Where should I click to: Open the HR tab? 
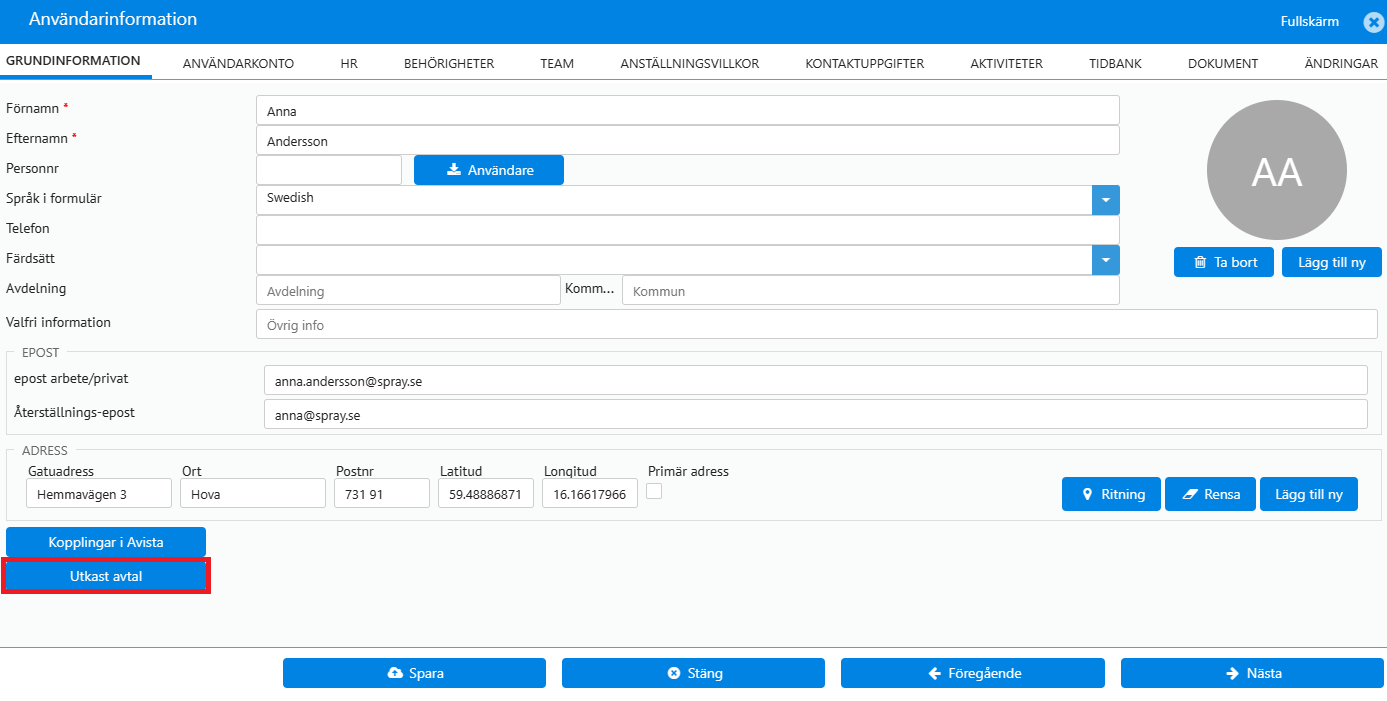click(349, 63)
